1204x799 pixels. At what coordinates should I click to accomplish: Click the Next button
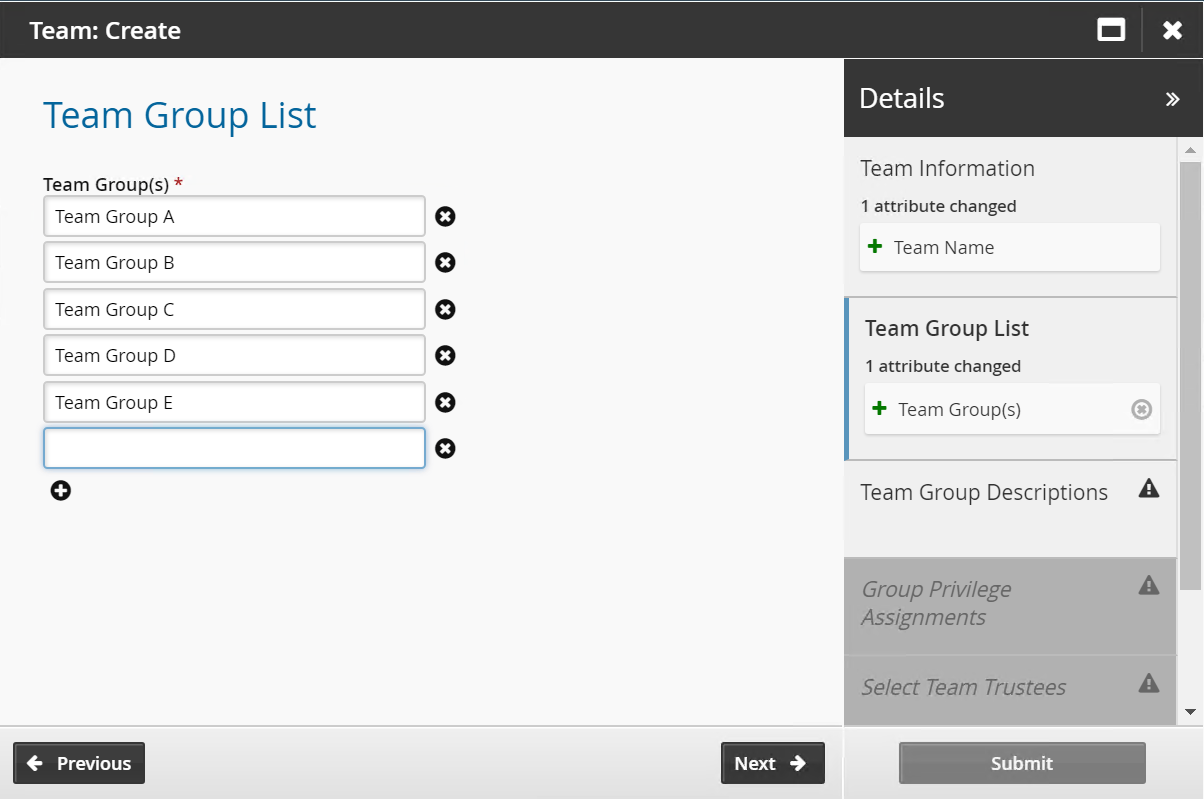(772, 763)
